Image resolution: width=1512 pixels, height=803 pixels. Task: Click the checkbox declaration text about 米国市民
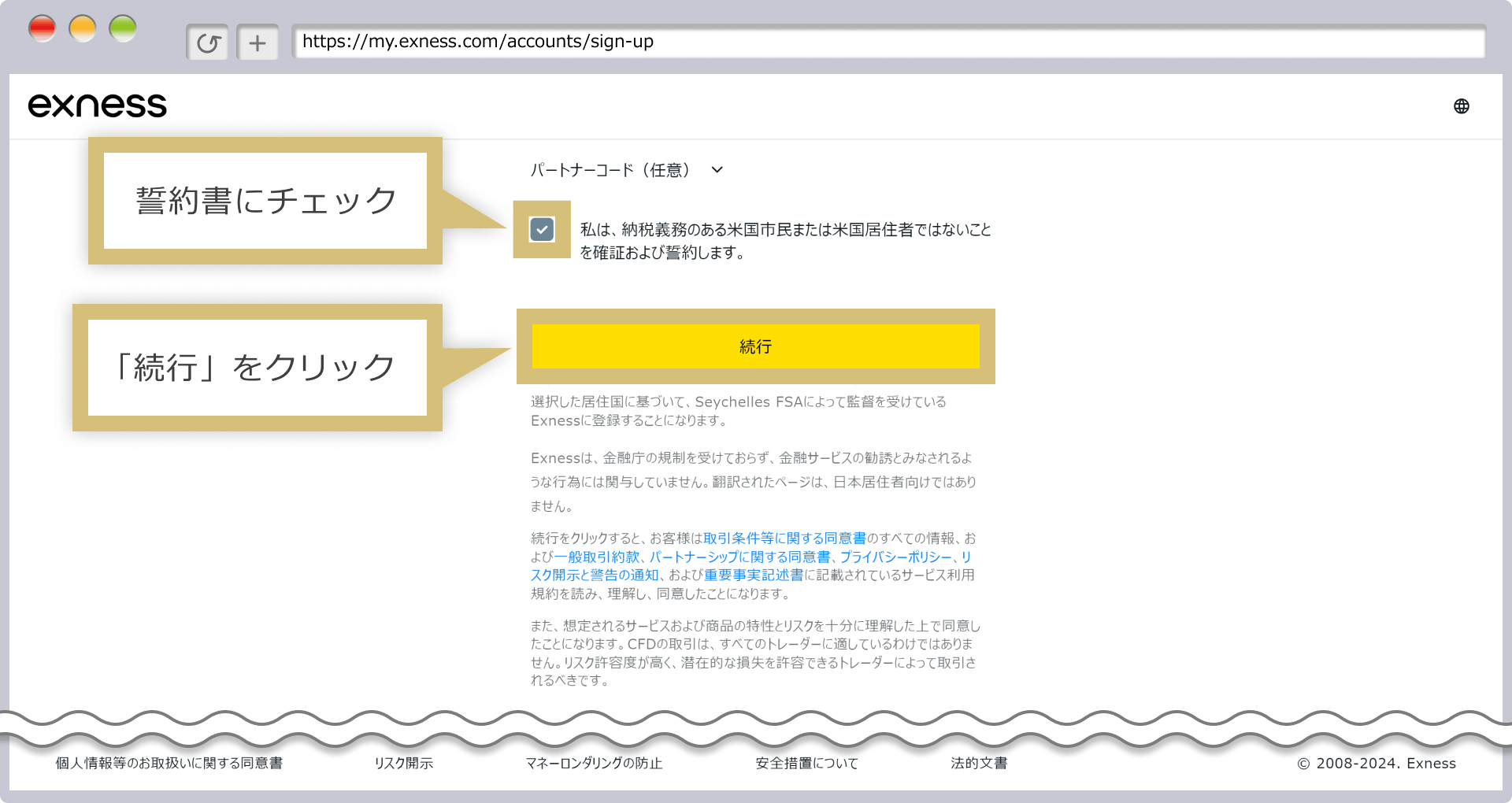(x=785, y=241)
